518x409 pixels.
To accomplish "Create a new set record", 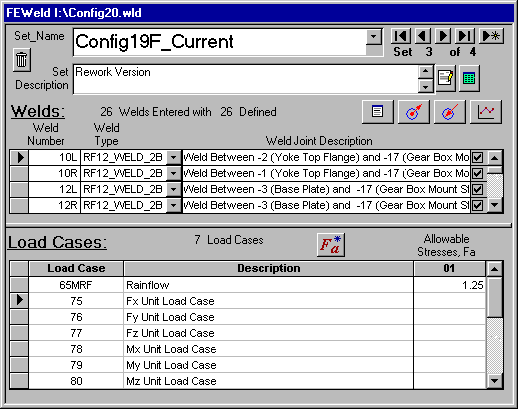I will click(x=491, y=36).
